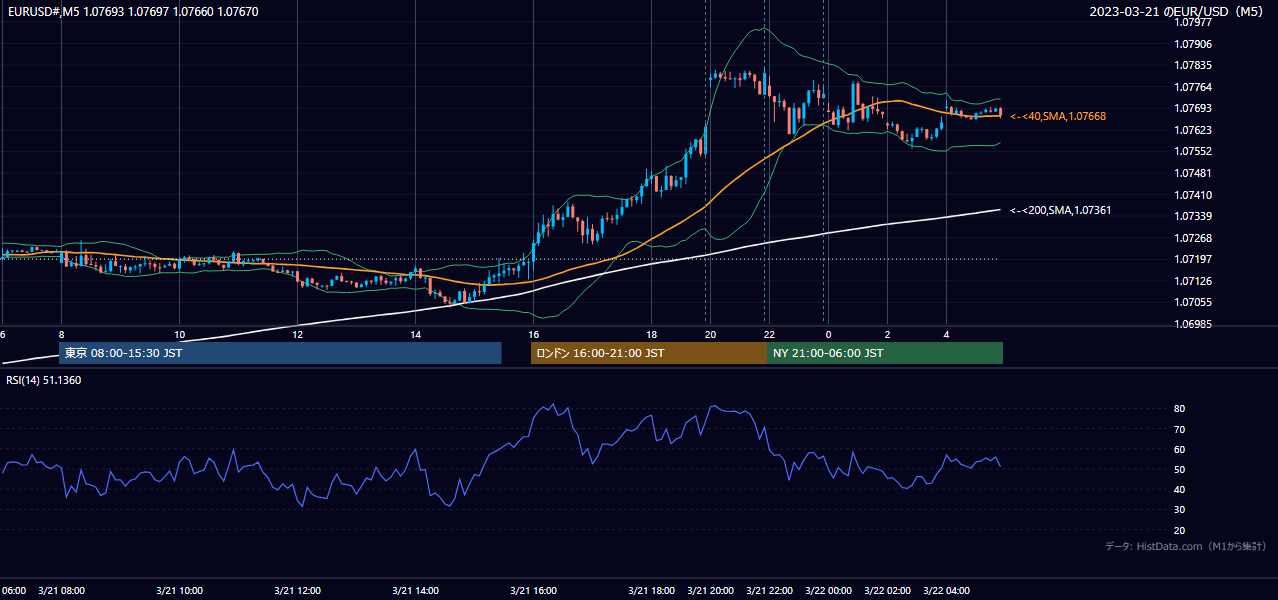Image resolution: width=1278 pixels, height=600 pixels.
Task: Click price axis label 1.07693
Action: [x=1193, y=108]
